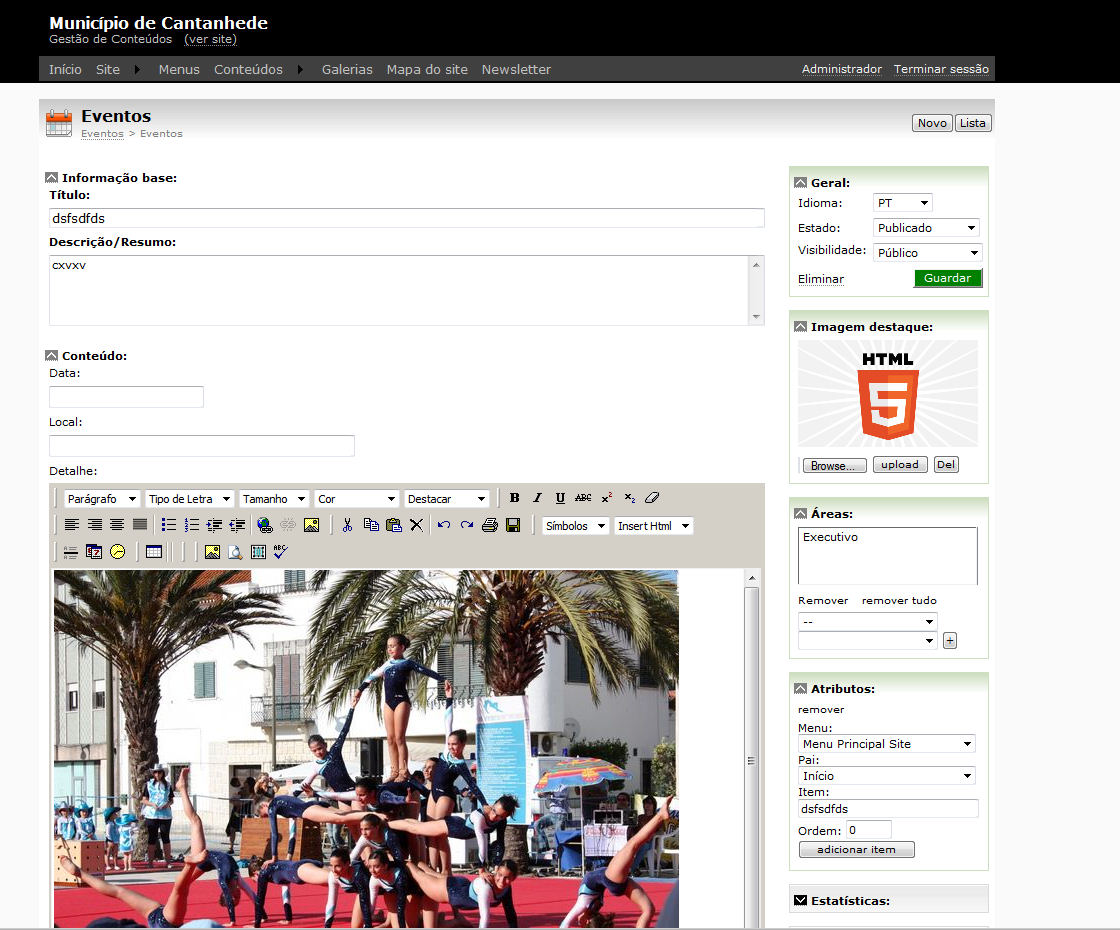Insert a table in the editor

tap(153, 551)
